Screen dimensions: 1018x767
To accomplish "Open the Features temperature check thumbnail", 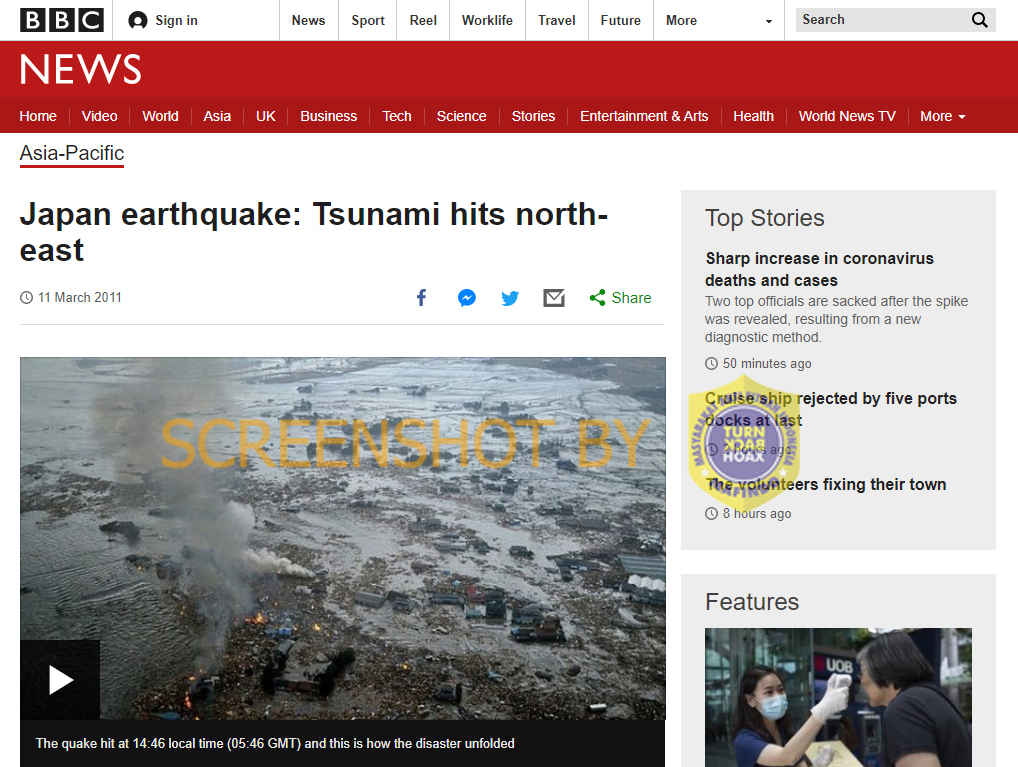I will [838, 697].
